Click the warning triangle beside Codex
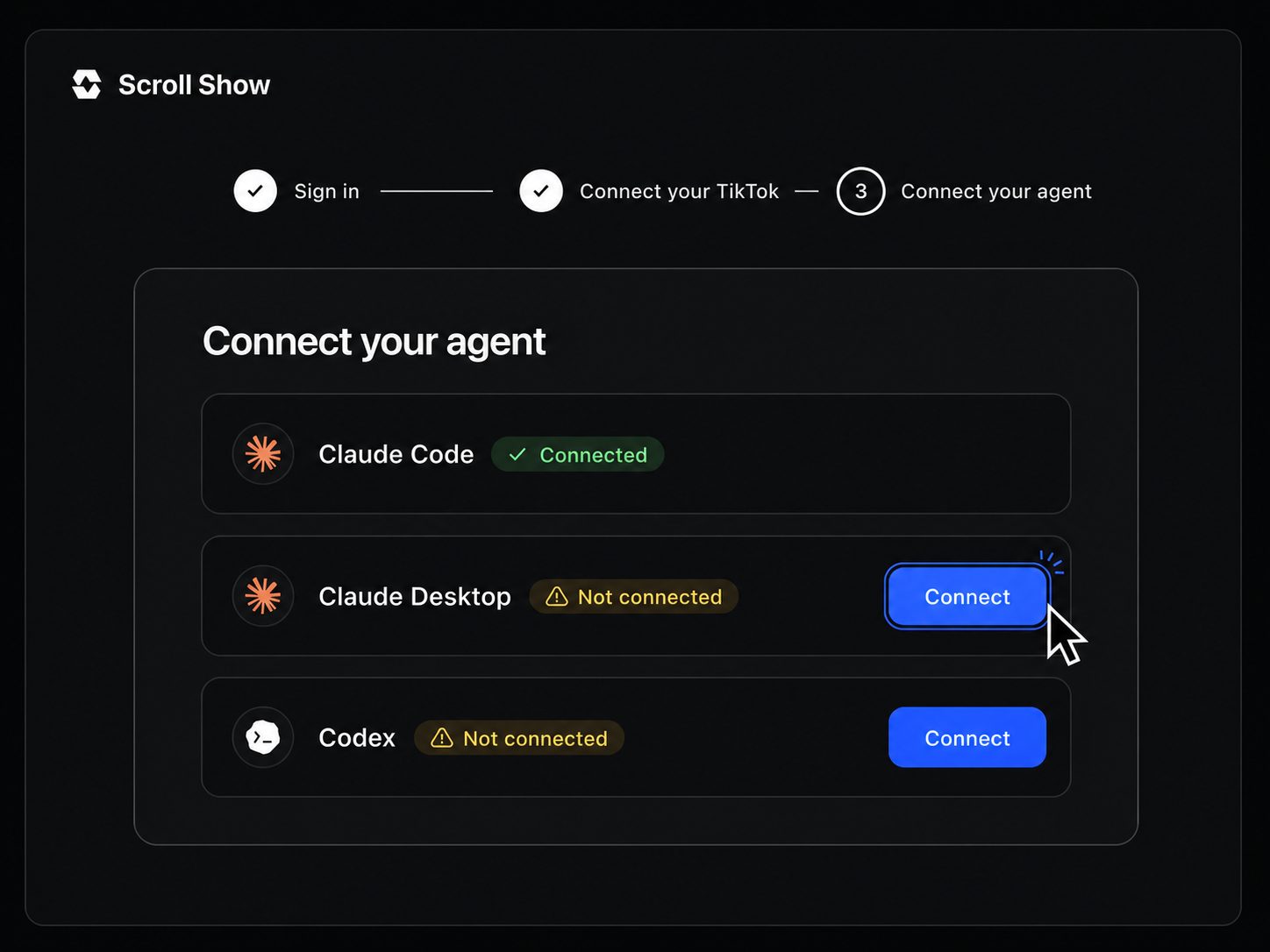This screenshot has width=1270, height=952. [x=441, y=738]
